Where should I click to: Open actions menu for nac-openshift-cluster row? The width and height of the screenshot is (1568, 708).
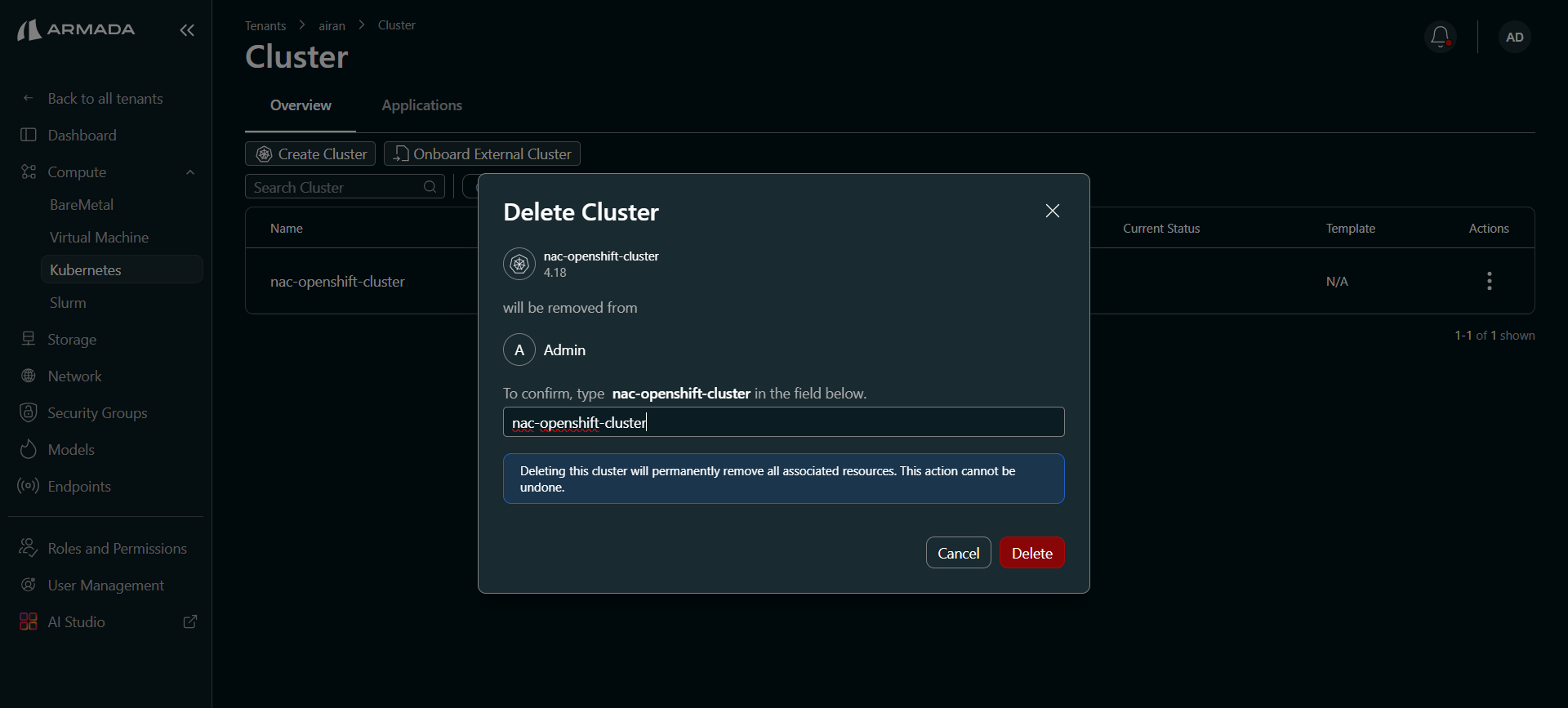(1490, 281)
